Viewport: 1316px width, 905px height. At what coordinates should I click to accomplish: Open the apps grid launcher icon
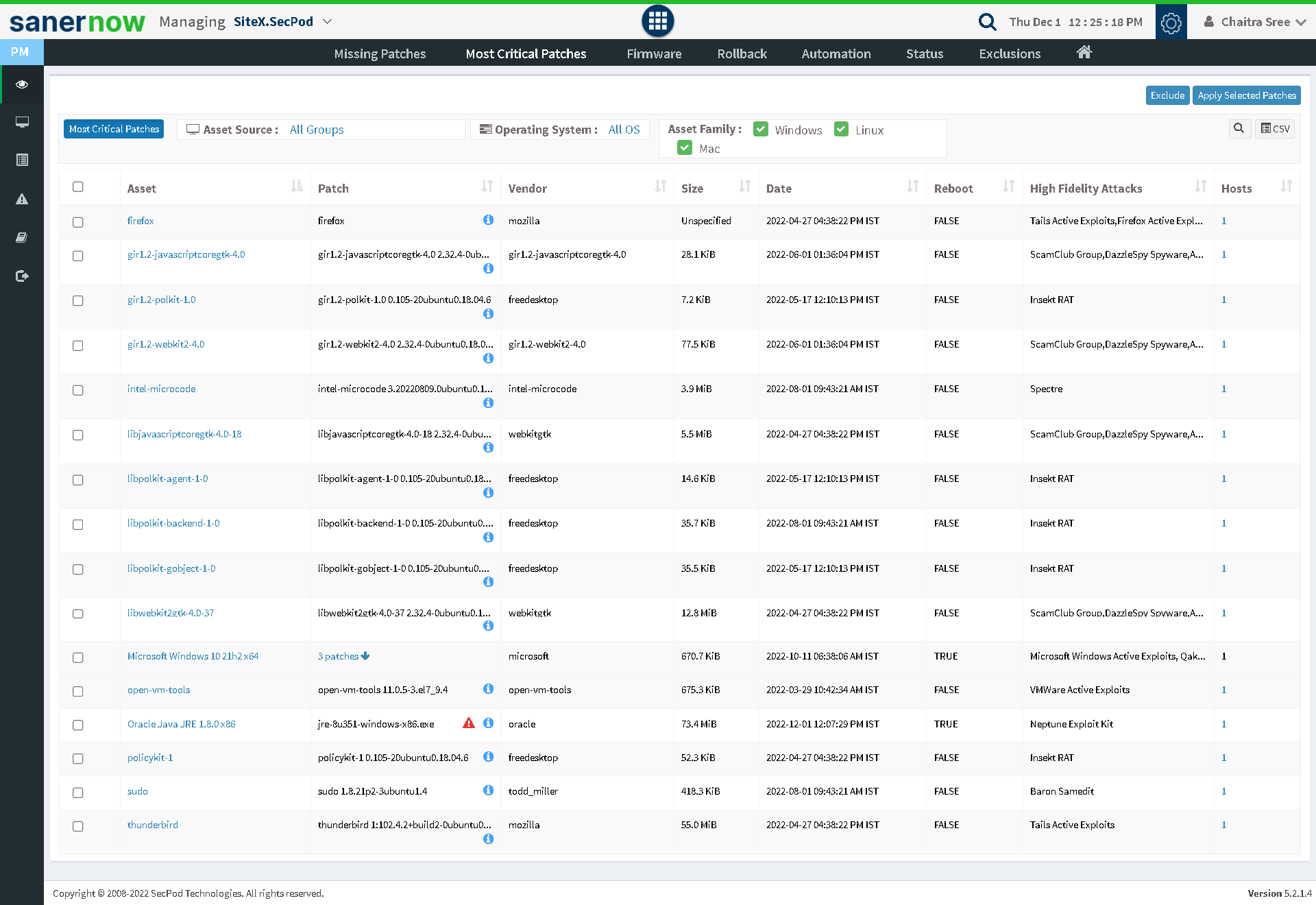[x=657, y=21]
